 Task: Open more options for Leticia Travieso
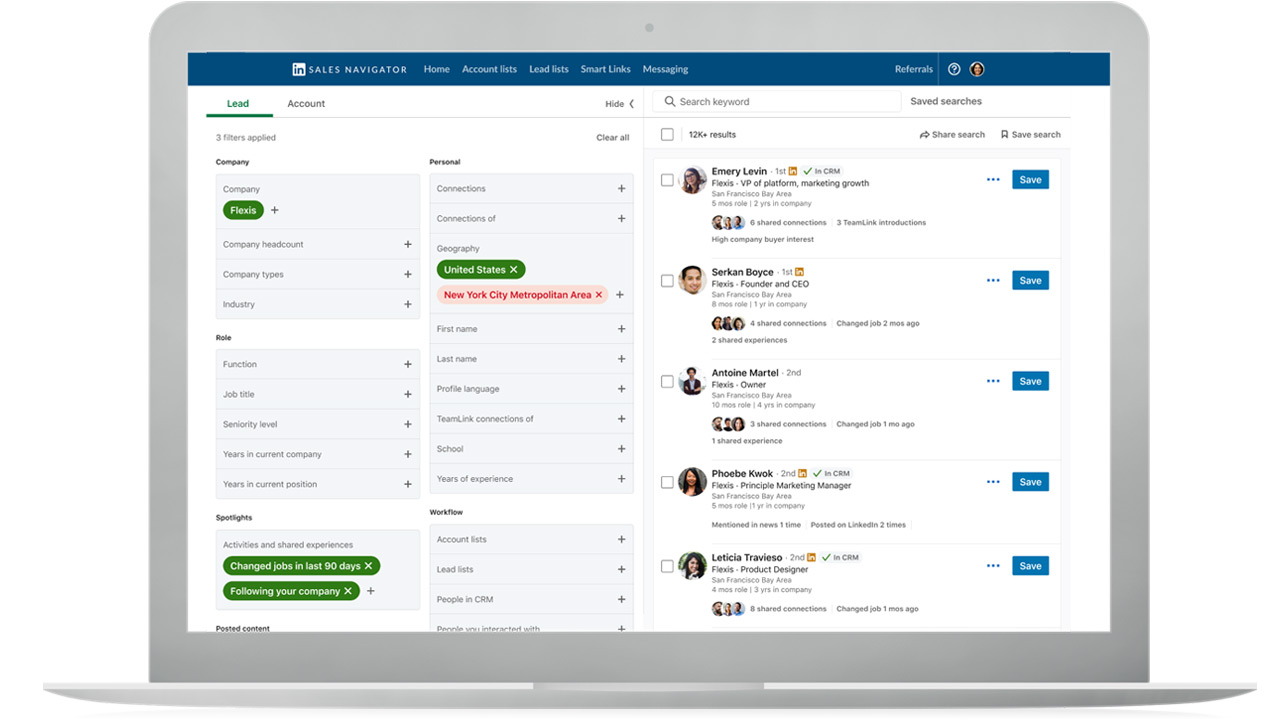pos(993,566)
